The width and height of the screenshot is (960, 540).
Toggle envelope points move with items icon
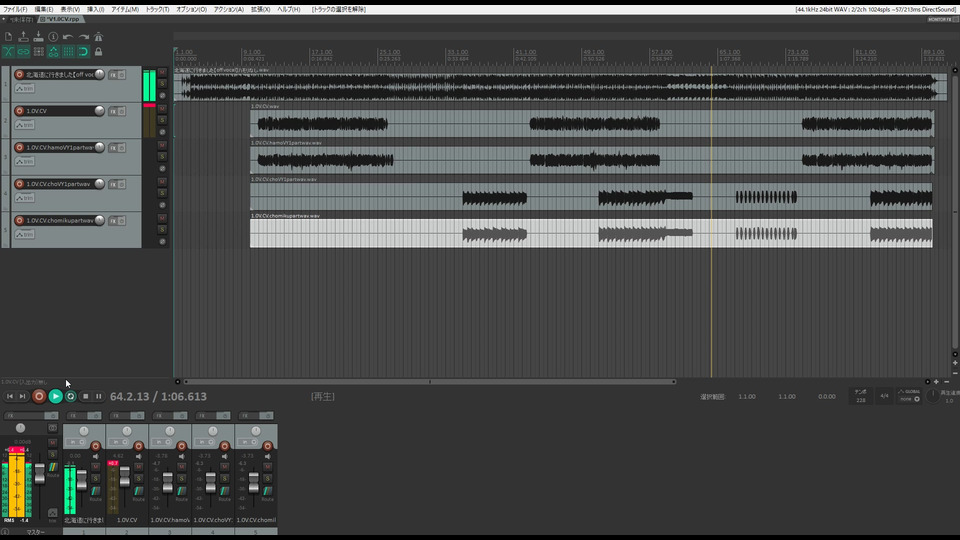pyautogui.click(x=53, y=52)
